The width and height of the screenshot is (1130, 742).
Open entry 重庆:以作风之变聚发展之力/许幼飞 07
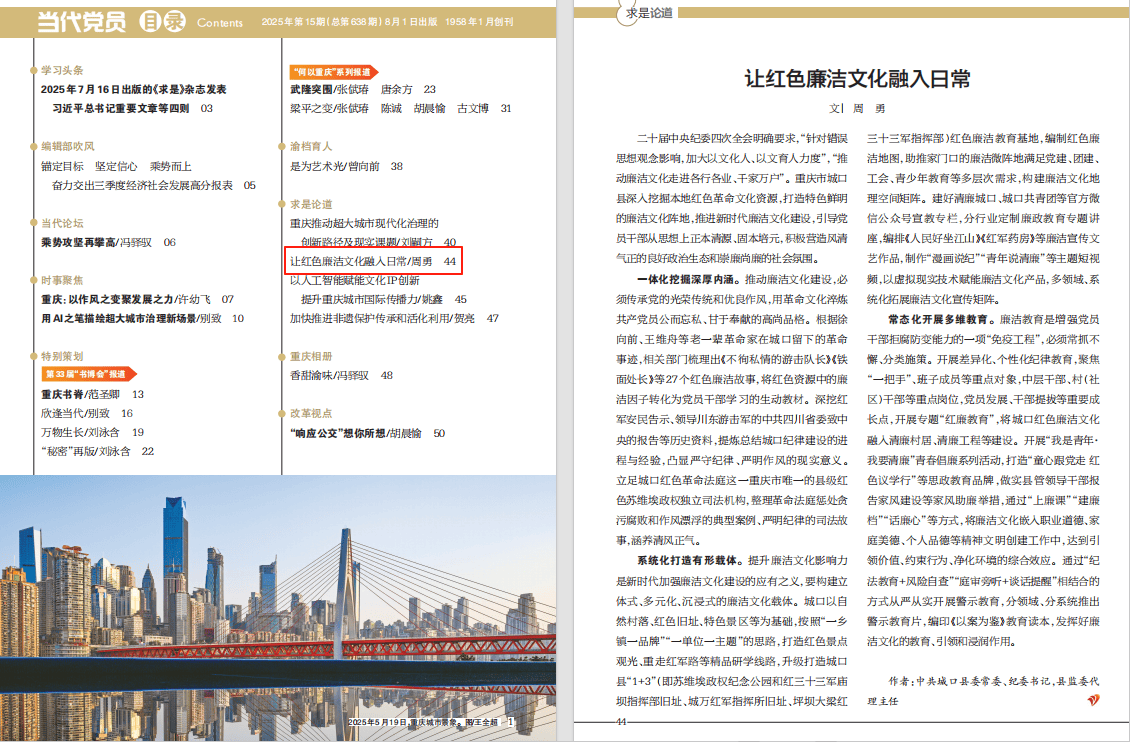pos(137,299)
